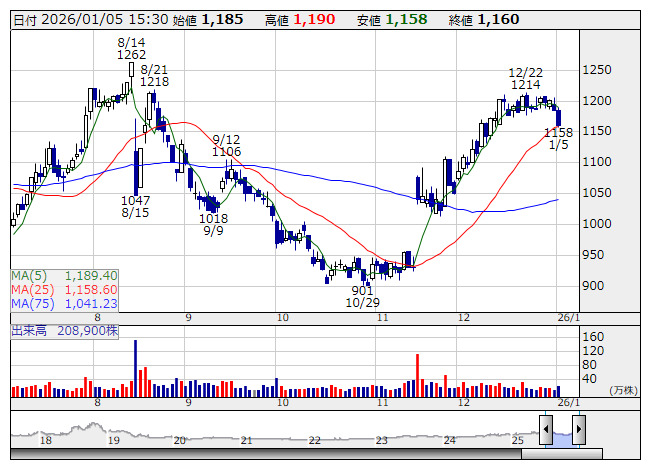This screenshot has width=653, height=470.
Task: Click year 21 on the overview timeline
Action: (x=247, y=440)
